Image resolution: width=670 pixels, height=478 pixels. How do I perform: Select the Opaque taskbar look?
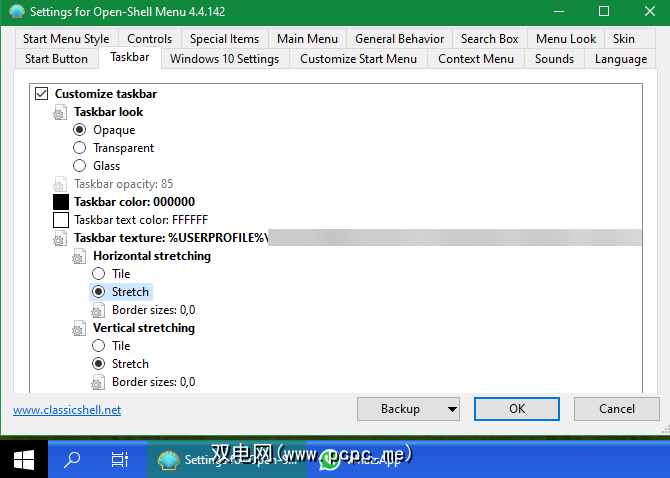point(79,129)
